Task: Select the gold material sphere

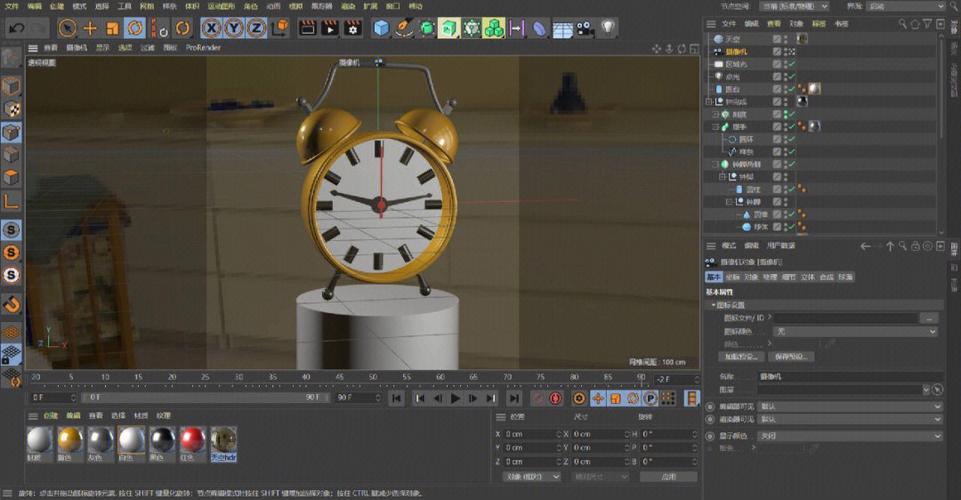Action: pos(70,441)
